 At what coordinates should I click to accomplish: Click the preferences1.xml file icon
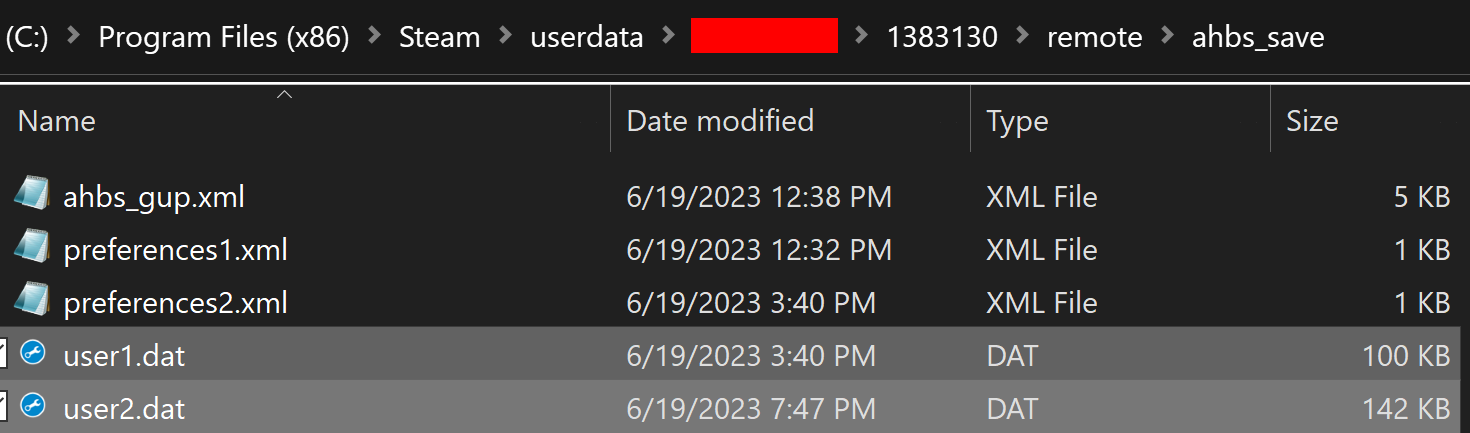(32, 249)
